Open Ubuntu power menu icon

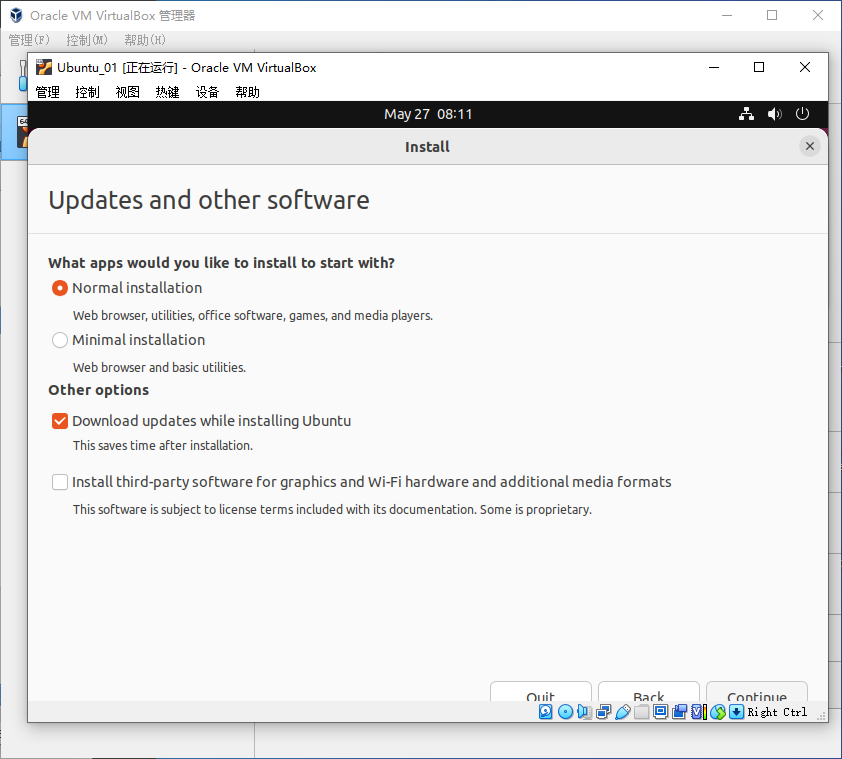pos(802,114)
